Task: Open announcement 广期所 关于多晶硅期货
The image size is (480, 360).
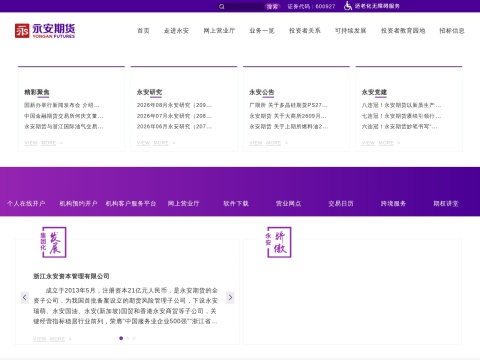Action: pos(289,105)
